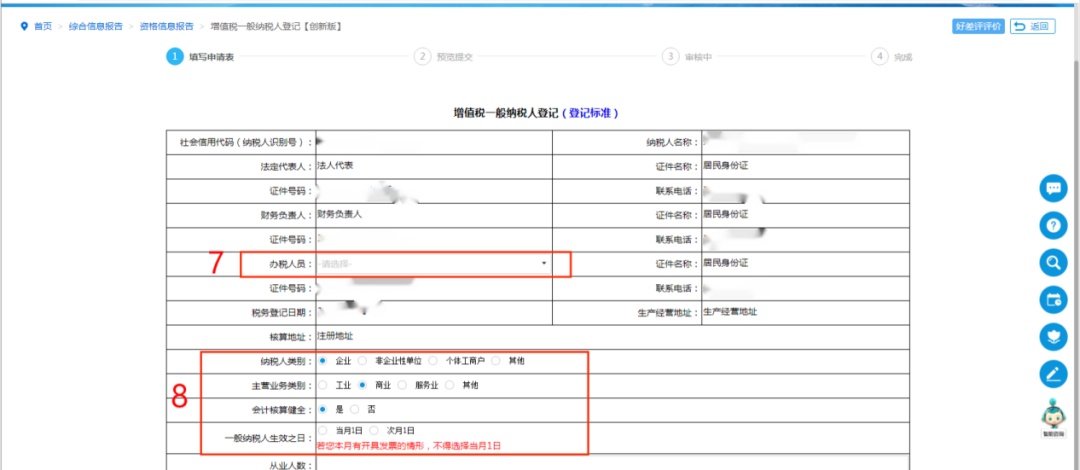Click the magnifier search icon in sidebar
Viewport: 1080px width, 470px height.
point(1053,263)
